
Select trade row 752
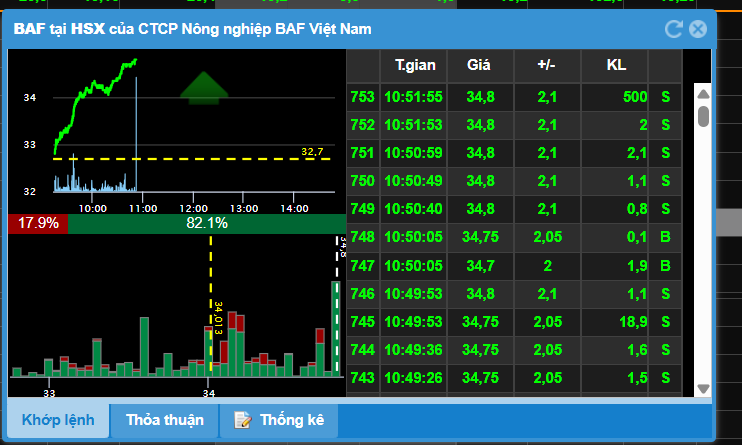tap(514, 125)
